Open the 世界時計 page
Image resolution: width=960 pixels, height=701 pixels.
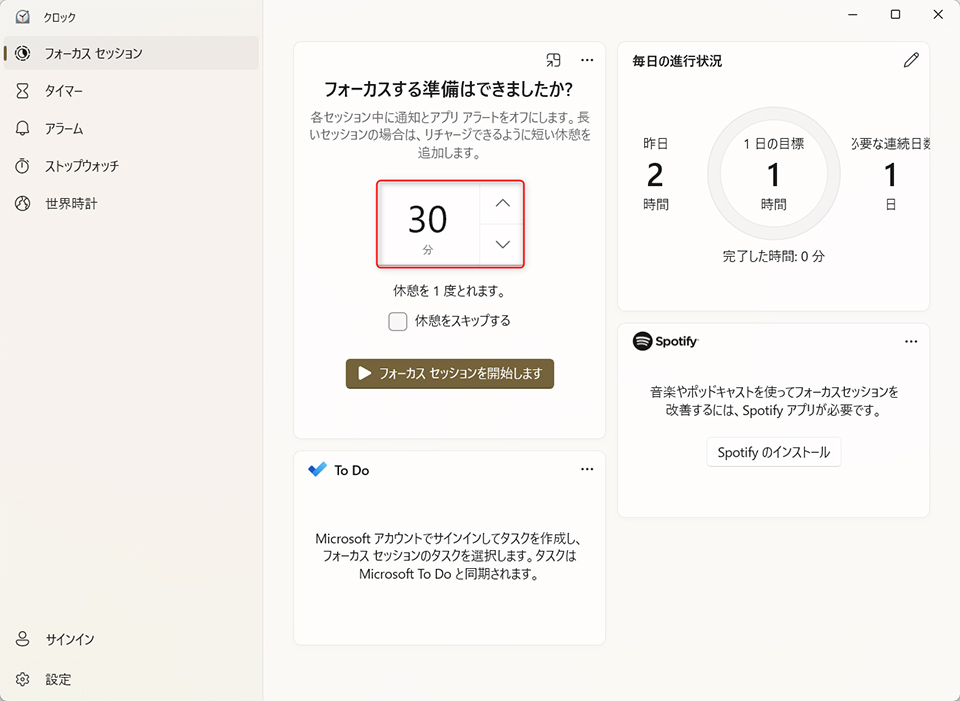tap(131, 203)
